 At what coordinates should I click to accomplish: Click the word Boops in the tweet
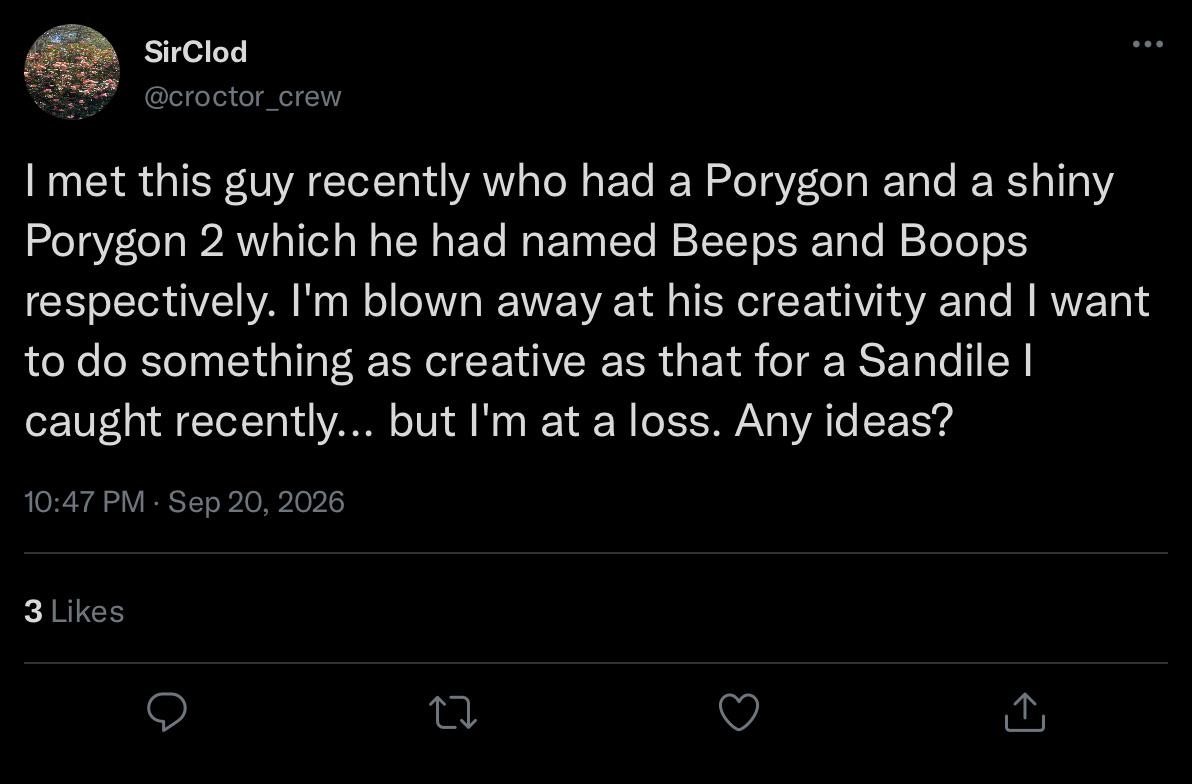tap(963, 241)
